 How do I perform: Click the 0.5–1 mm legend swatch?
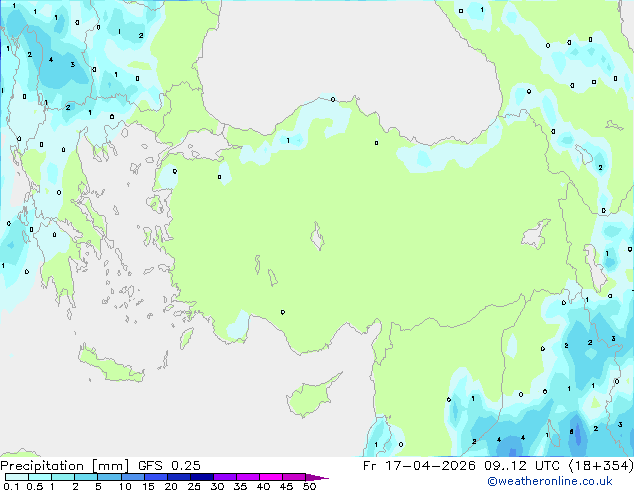(x=40, y=477)
